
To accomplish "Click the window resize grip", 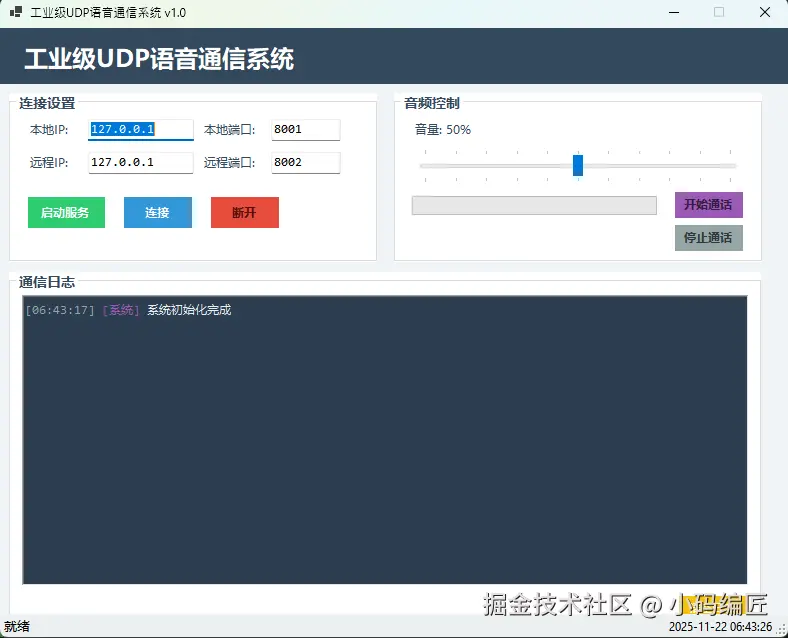I will coord(782,631).
